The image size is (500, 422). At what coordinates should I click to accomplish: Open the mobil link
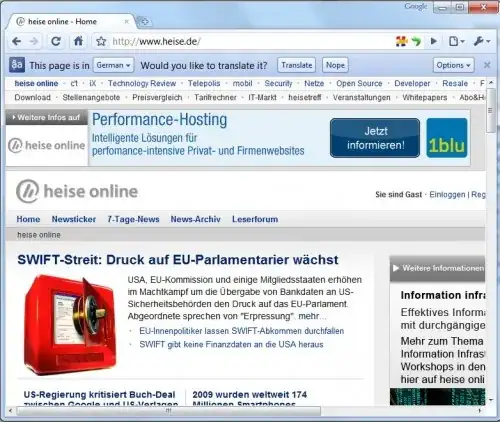pos(242,83)
